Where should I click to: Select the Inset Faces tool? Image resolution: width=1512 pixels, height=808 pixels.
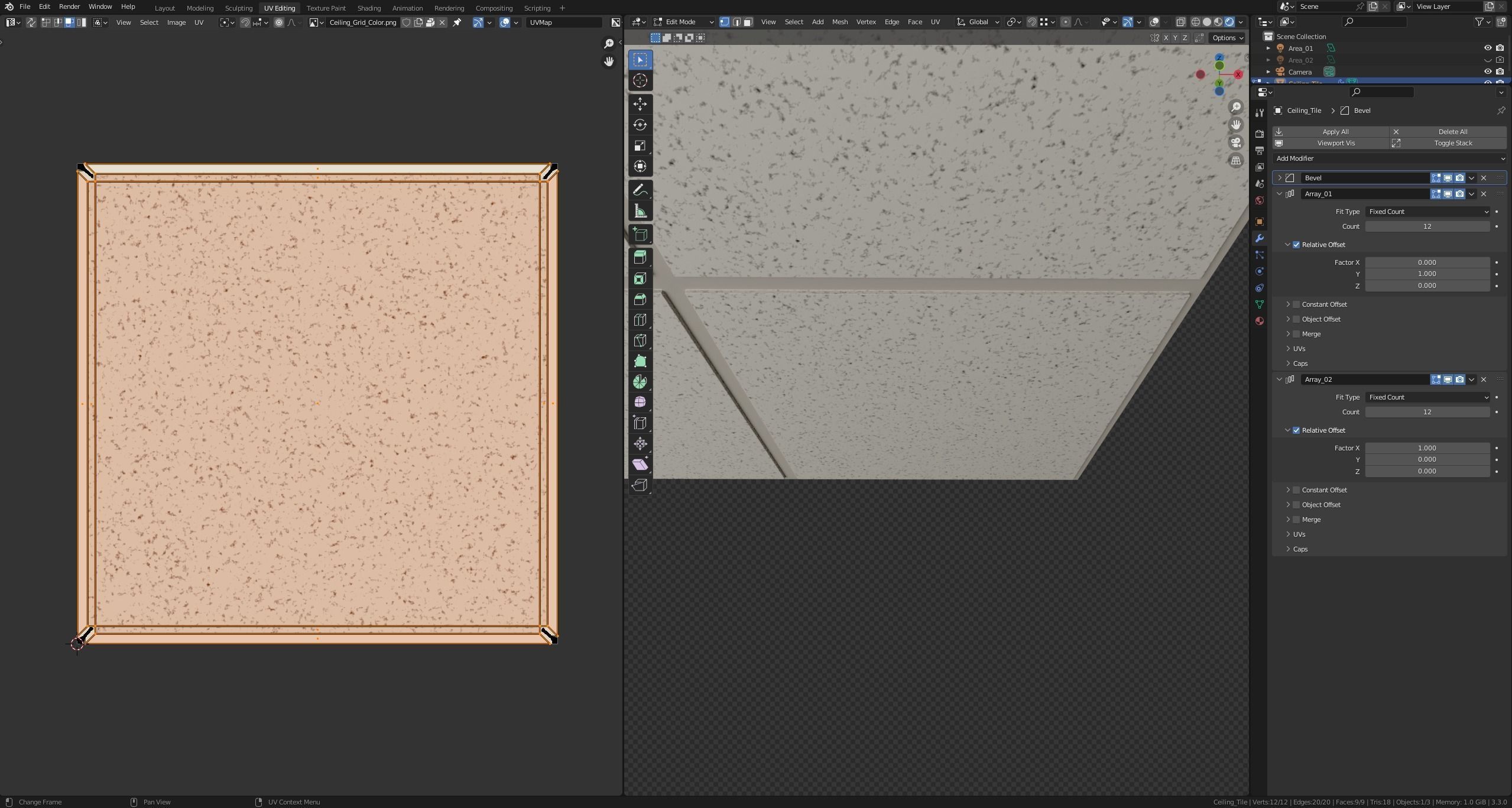tap(640, 278)
